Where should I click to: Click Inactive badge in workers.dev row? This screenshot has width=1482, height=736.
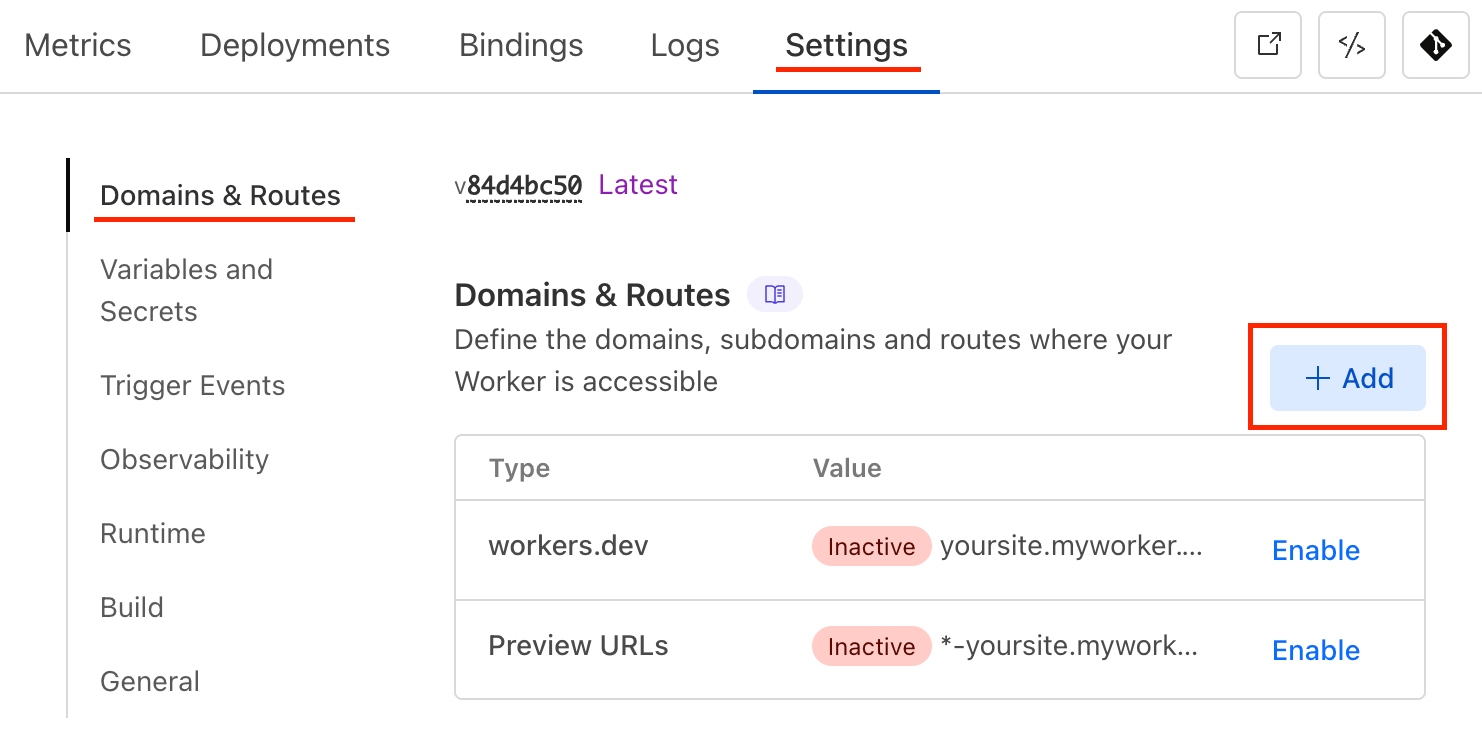[871, 547]
